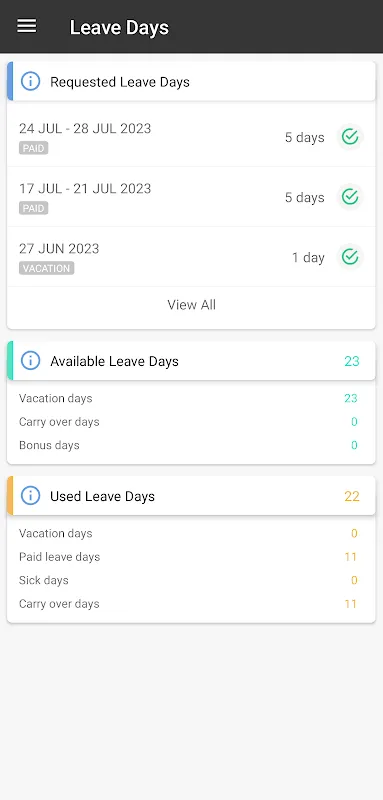Select the PAID tag under 24 JUL request
The image size is (383, 800).
tap(34, 148)
